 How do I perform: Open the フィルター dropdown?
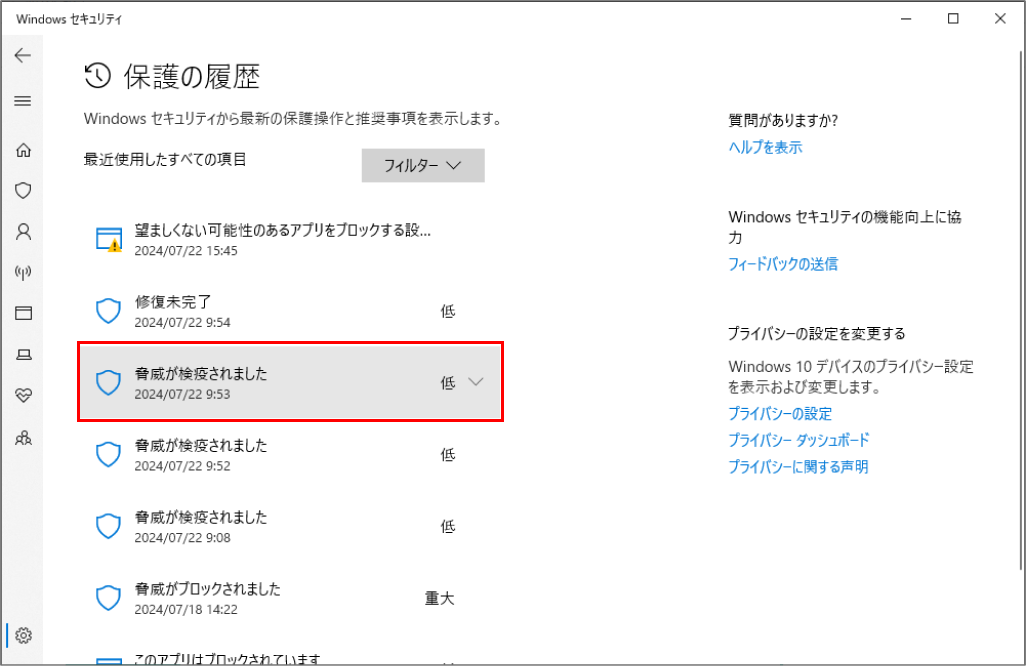(423, 166)
